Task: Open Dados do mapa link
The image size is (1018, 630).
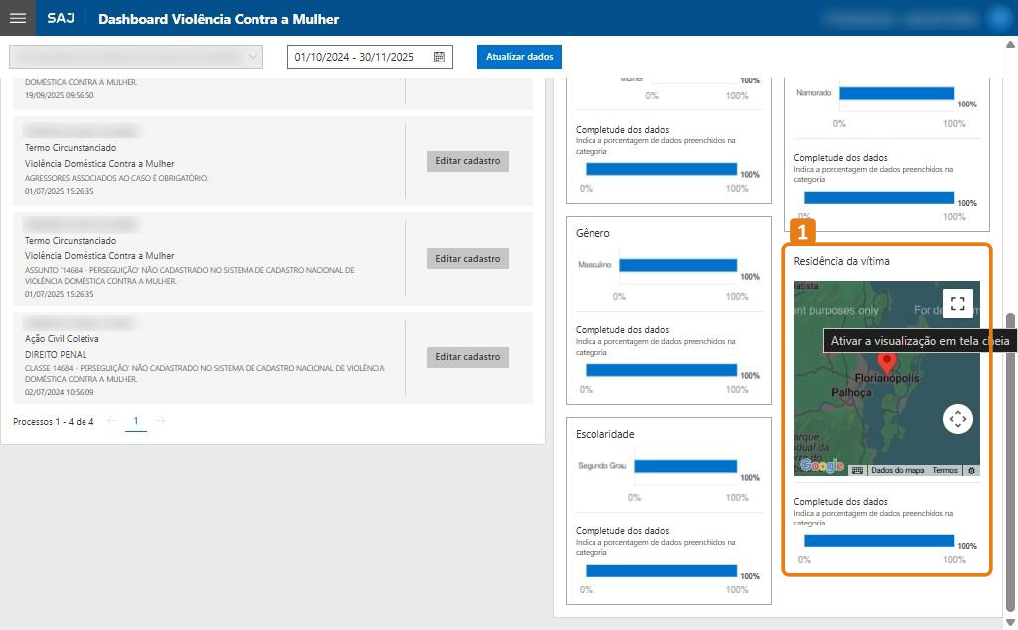Action: [897, 470]
